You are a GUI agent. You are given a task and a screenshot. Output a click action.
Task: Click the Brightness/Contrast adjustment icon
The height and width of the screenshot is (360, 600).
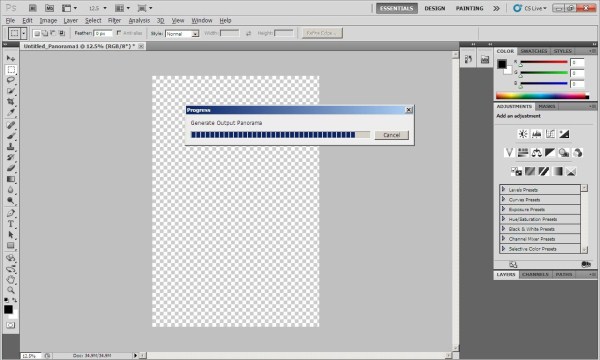(523, 134)
